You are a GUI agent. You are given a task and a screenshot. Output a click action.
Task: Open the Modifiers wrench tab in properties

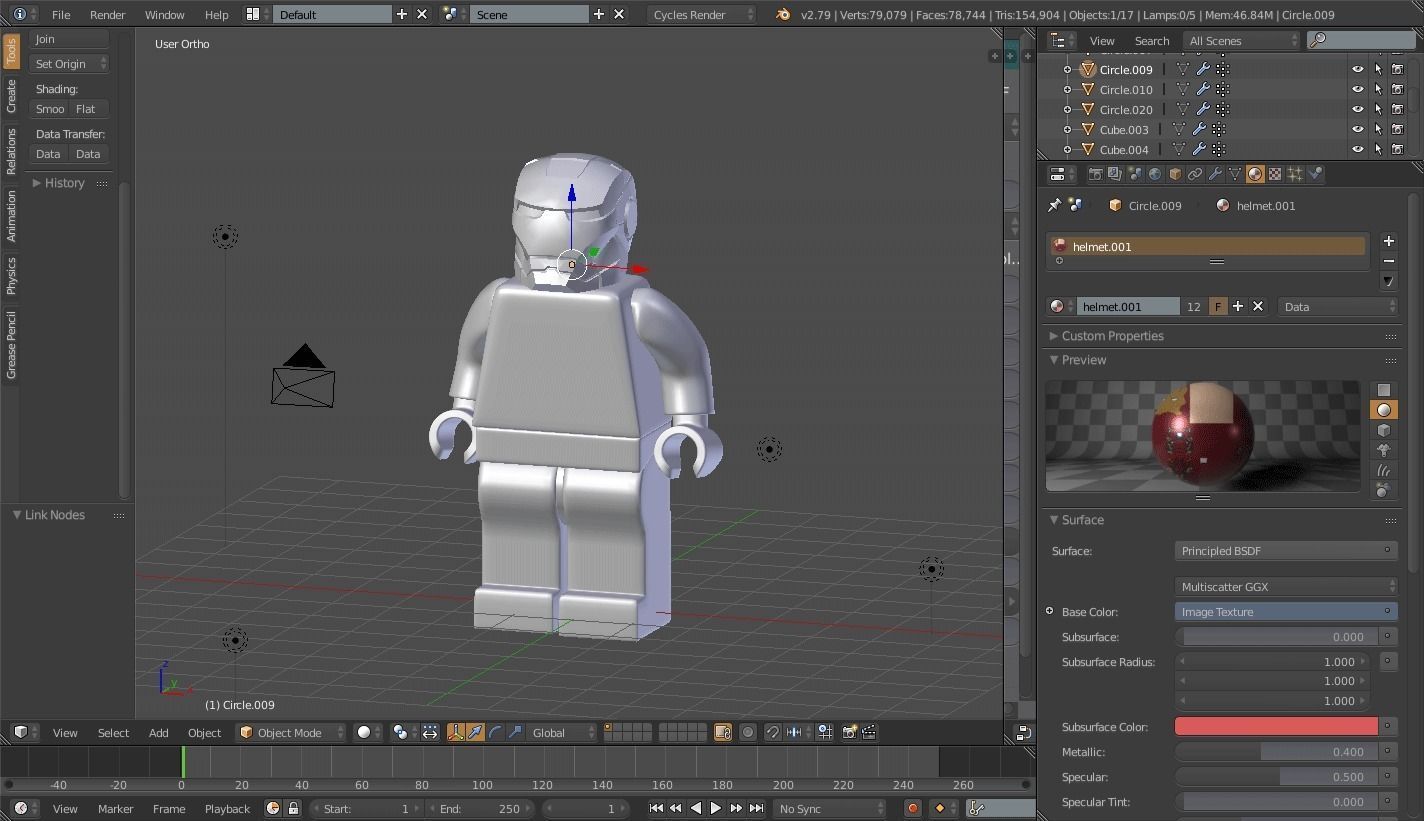tap(1214, 174)
